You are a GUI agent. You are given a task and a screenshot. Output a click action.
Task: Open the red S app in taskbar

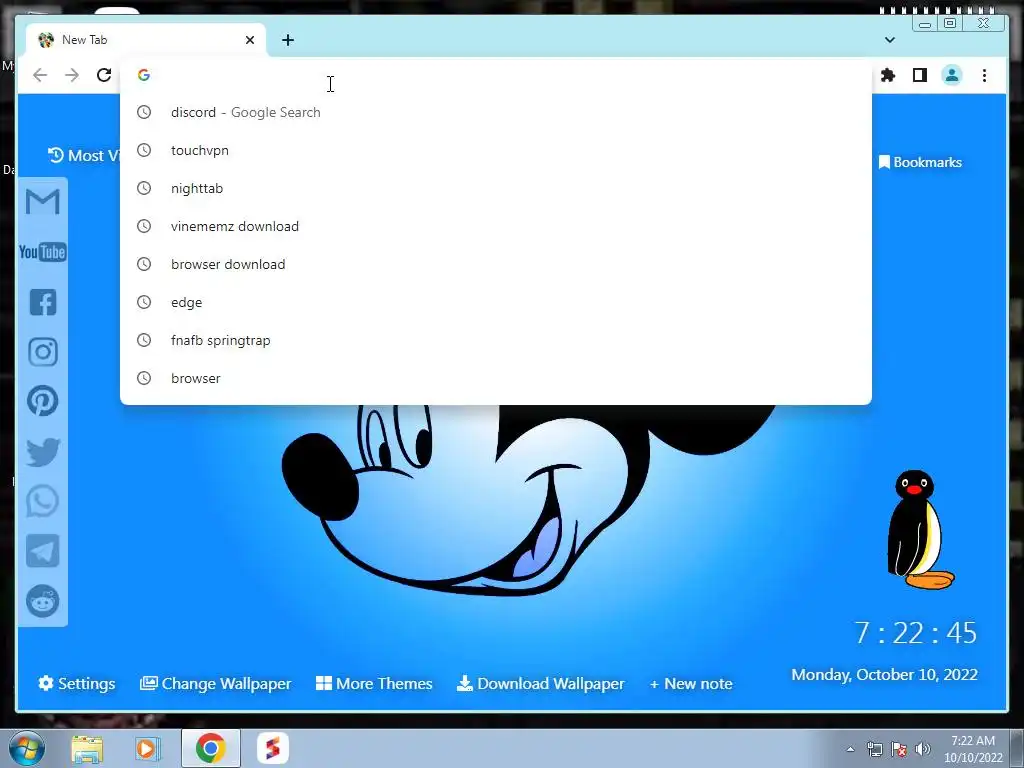[272, 748]
